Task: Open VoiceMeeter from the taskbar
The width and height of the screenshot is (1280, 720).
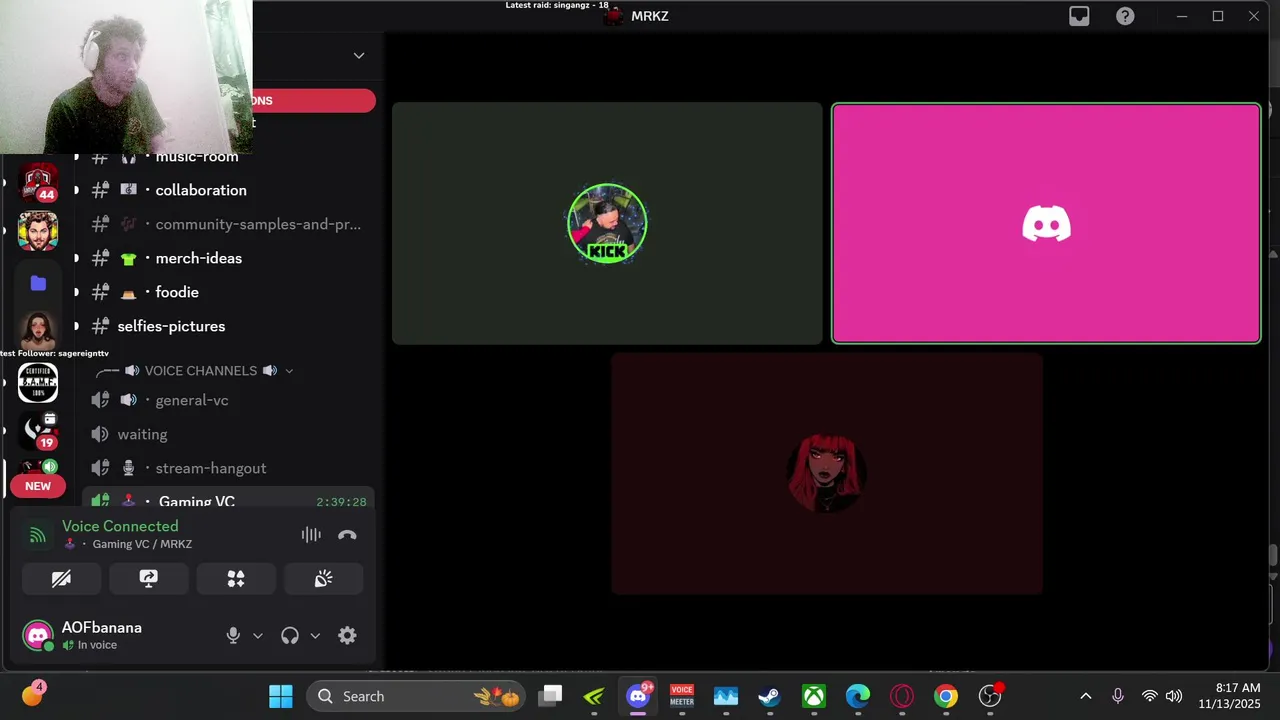Action: (682, 696)
